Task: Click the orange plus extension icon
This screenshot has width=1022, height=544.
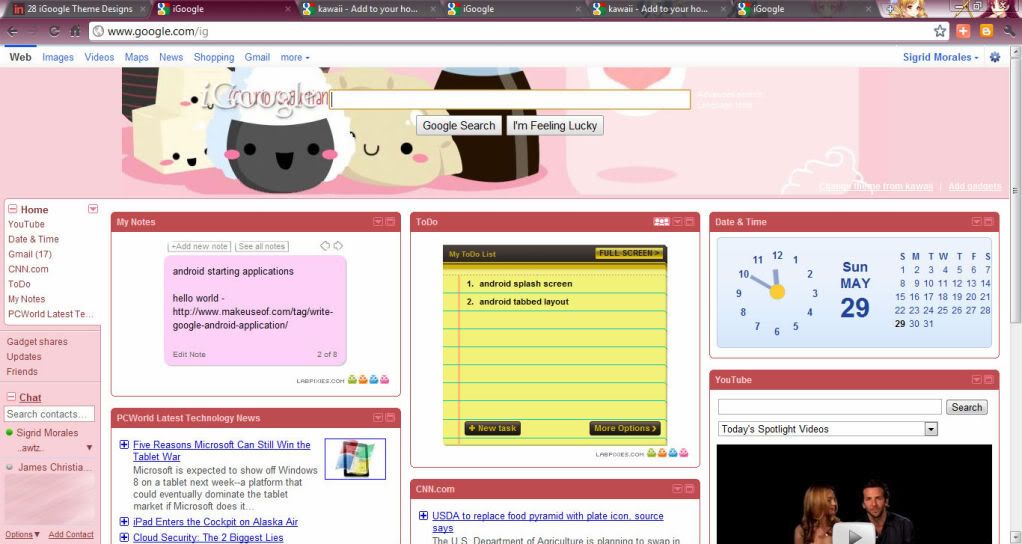Action: tap(963, 31)
